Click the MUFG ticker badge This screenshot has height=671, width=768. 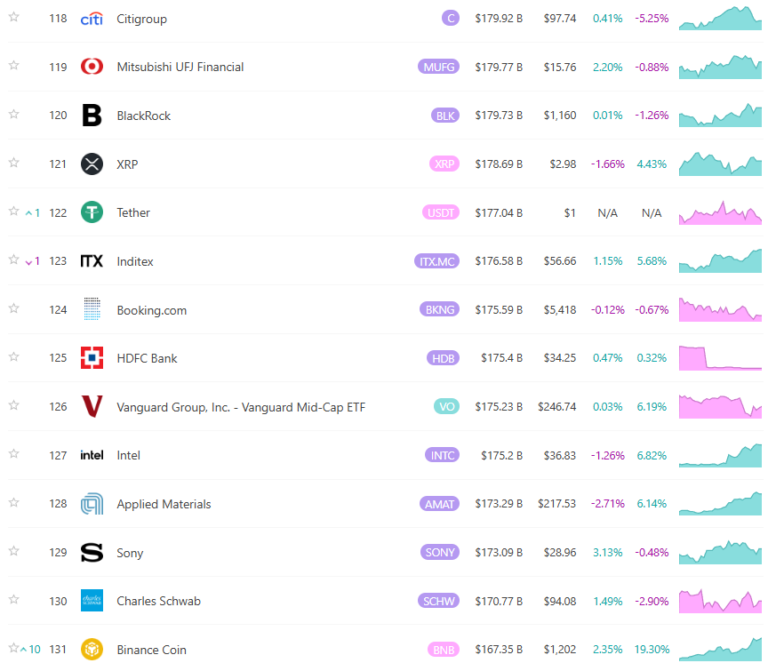pos(438,67)
